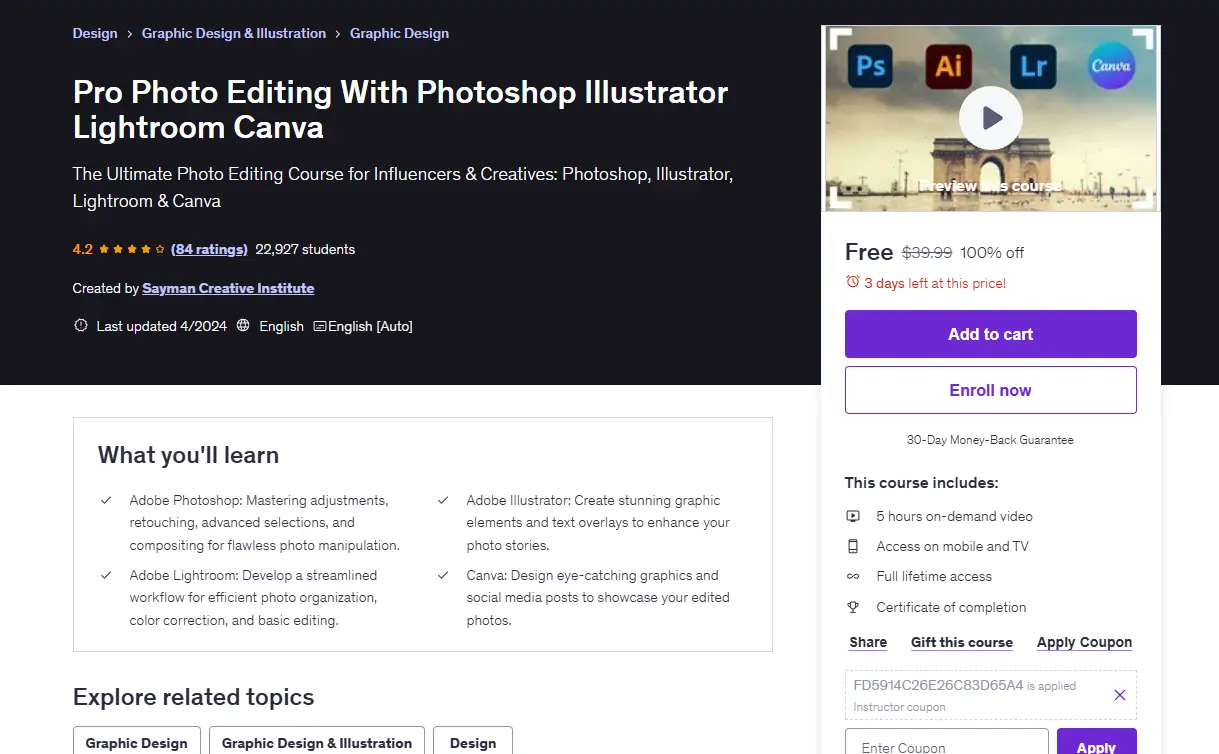
Task: Click the What you'll learn heading
Action: tap(188, 455)
